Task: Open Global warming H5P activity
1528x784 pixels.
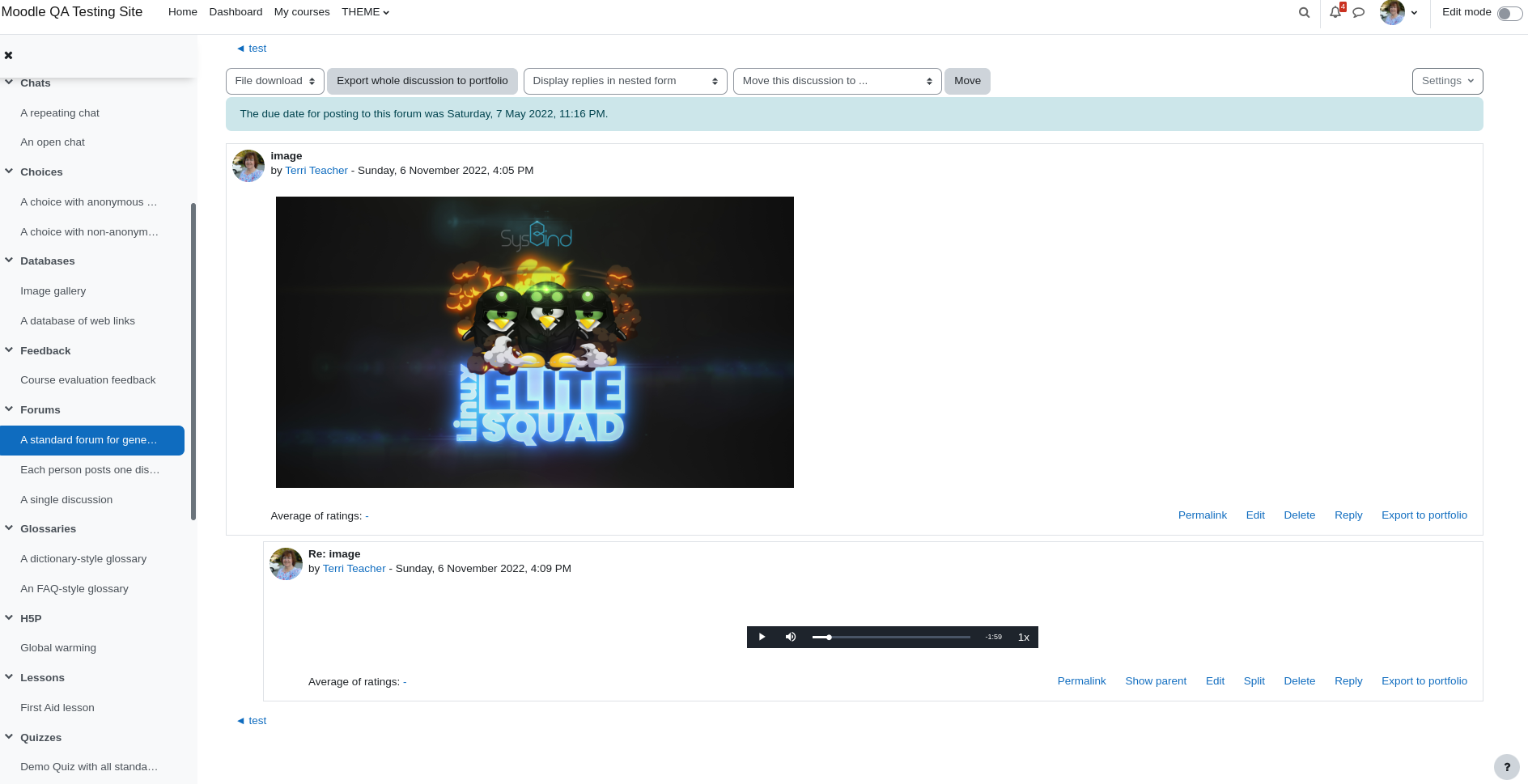Action: point(58,648)
